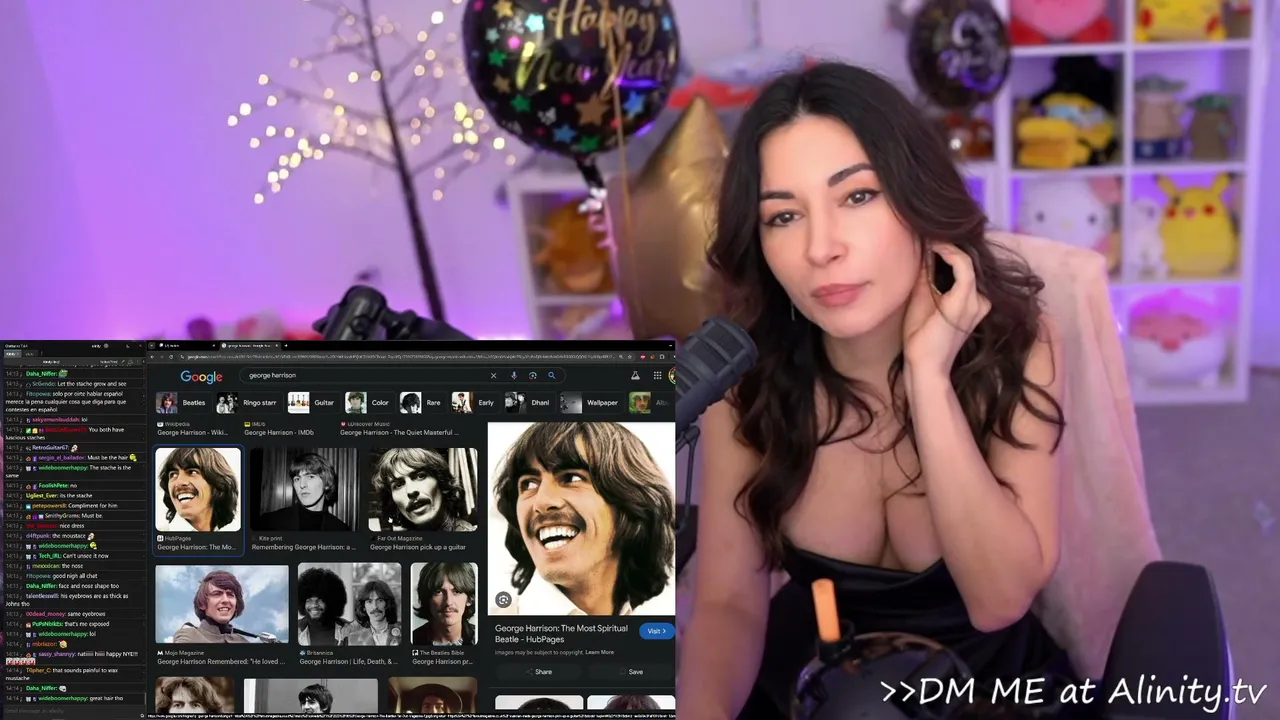Click the large preview image of George Harrison

point(581,518)
